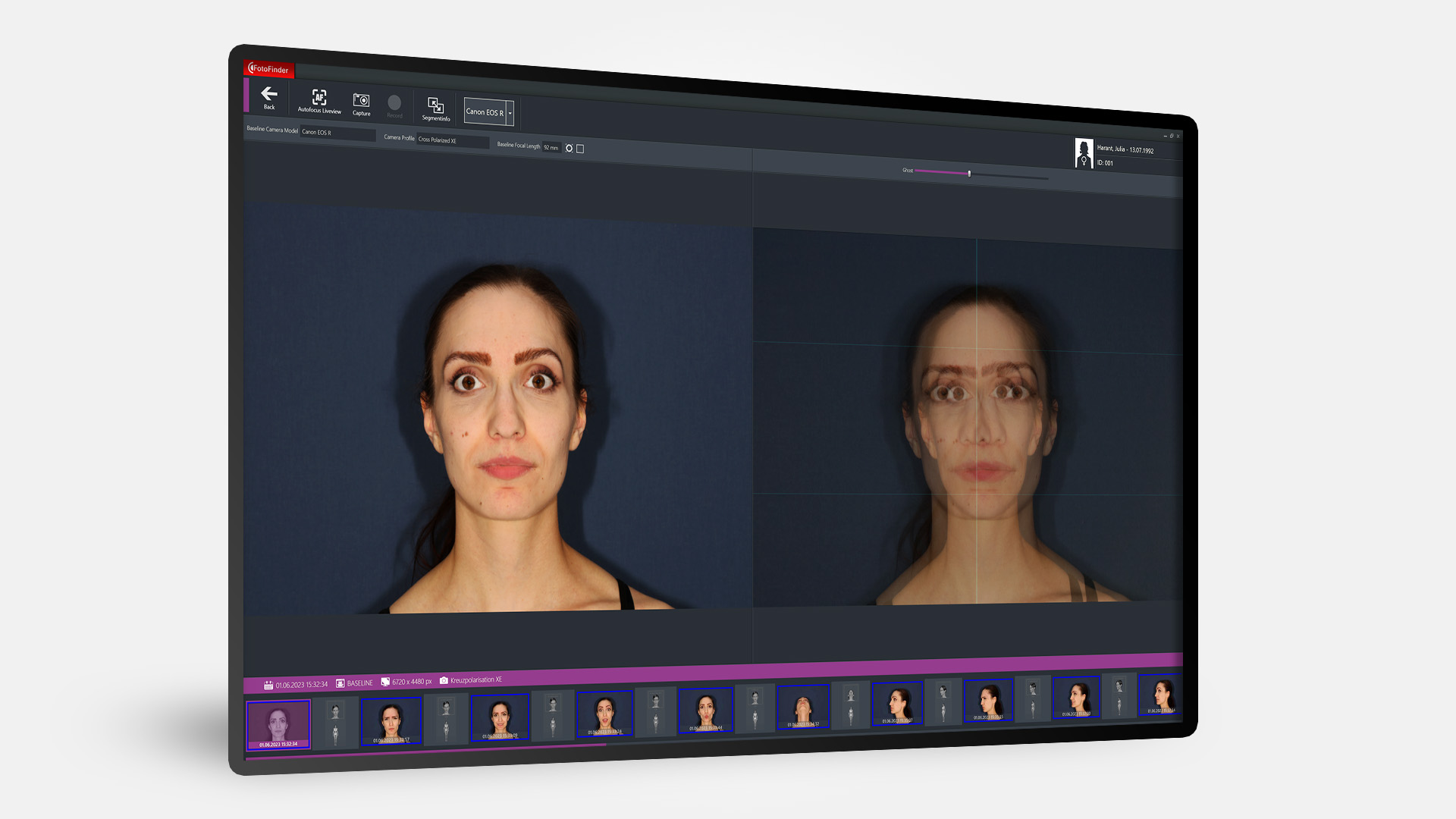Screen dimensions: 1456x819
Task: Open SegmentInfo tool
Action: pyautogui.click(x=435, y=105)
